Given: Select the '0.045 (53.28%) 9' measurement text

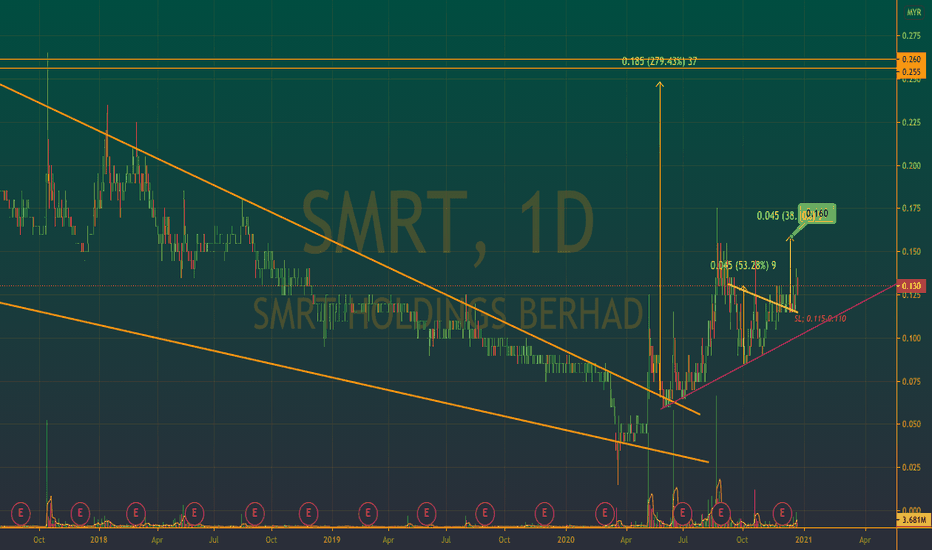Looking at the screenshot, I should tap(743, 265).
